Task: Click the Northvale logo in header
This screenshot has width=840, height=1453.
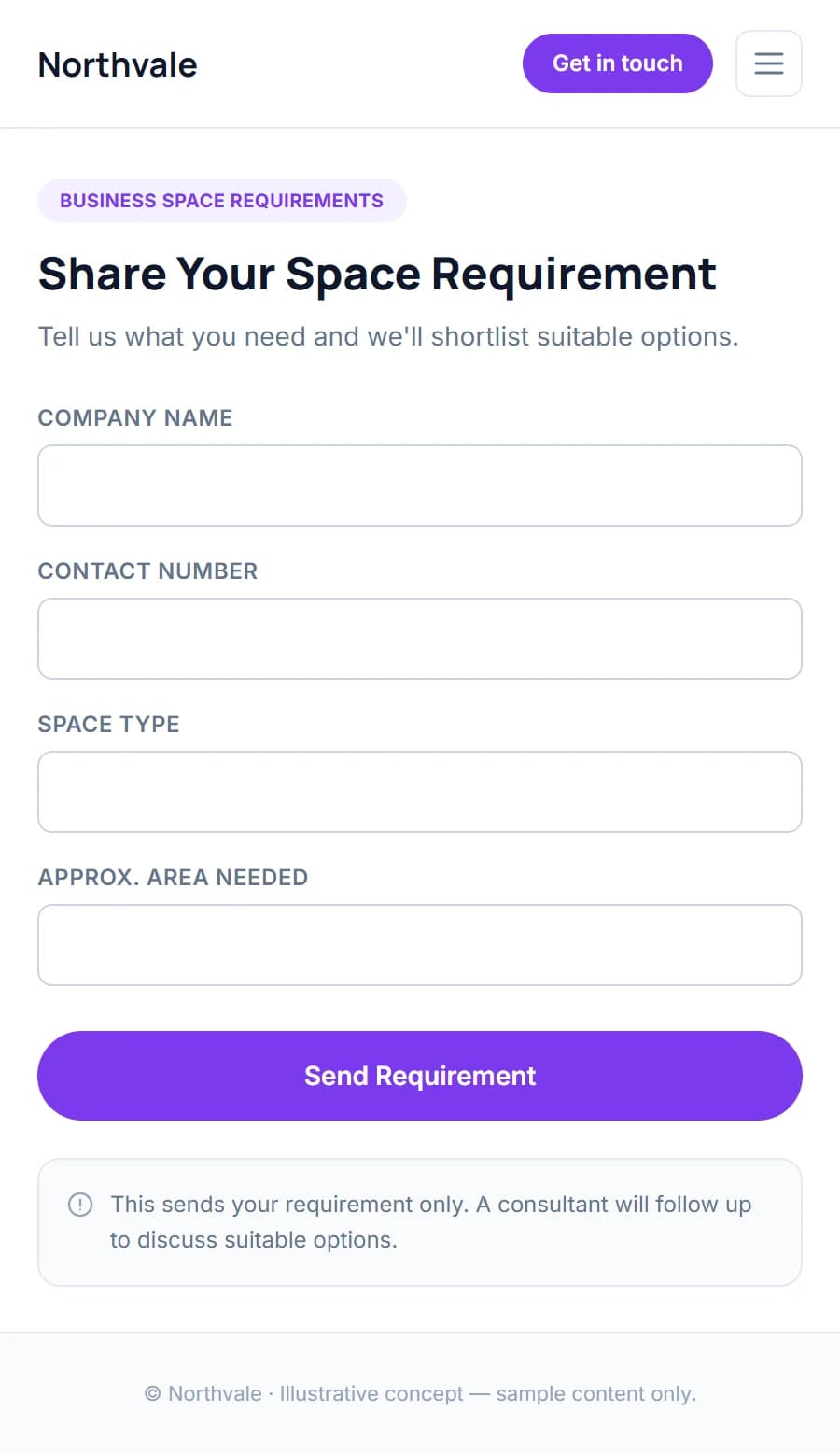Action: tap(118, 64)
